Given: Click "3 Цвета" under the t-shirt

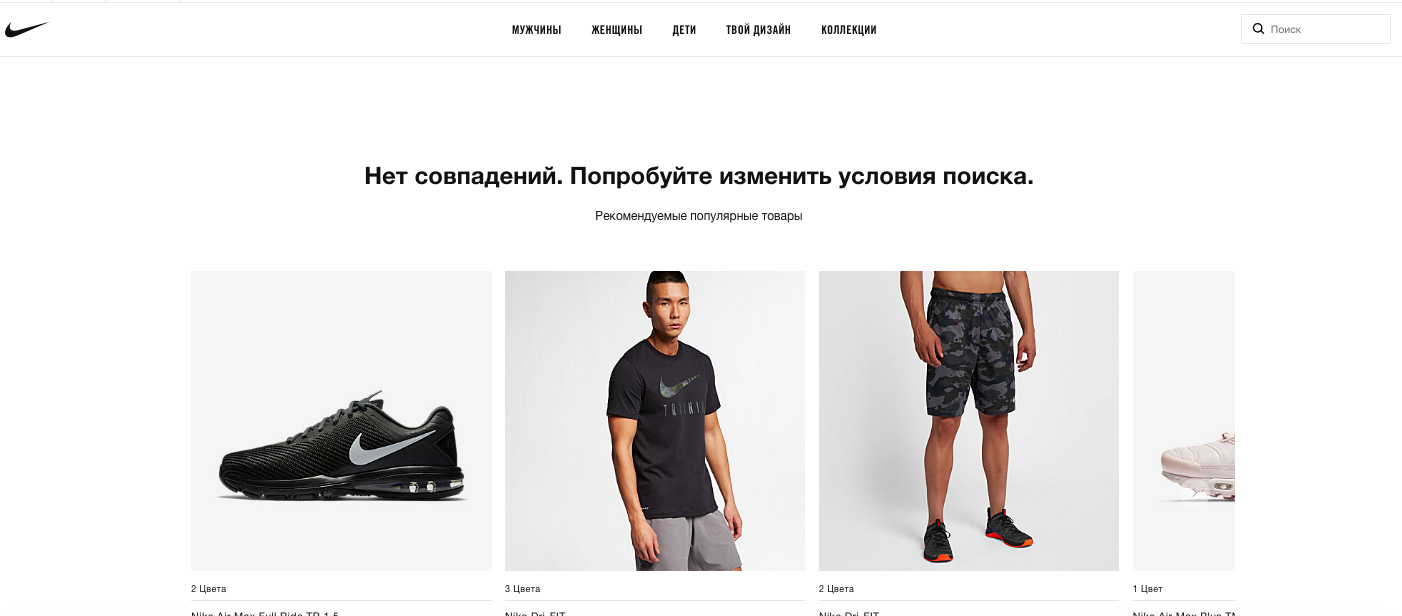Looking at the screenshot, I should pos(523,589).
